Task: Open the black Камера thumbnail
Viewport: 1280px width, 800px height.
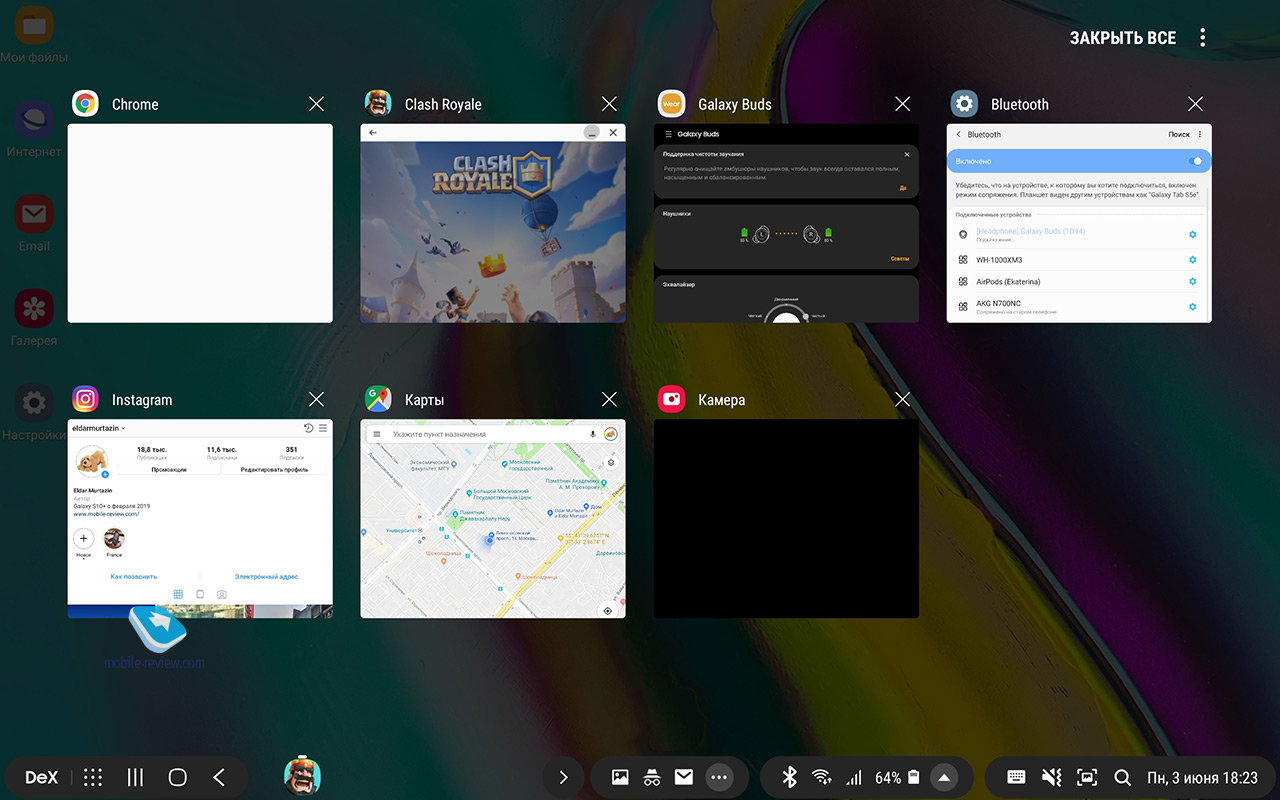Action: [786, 519]
